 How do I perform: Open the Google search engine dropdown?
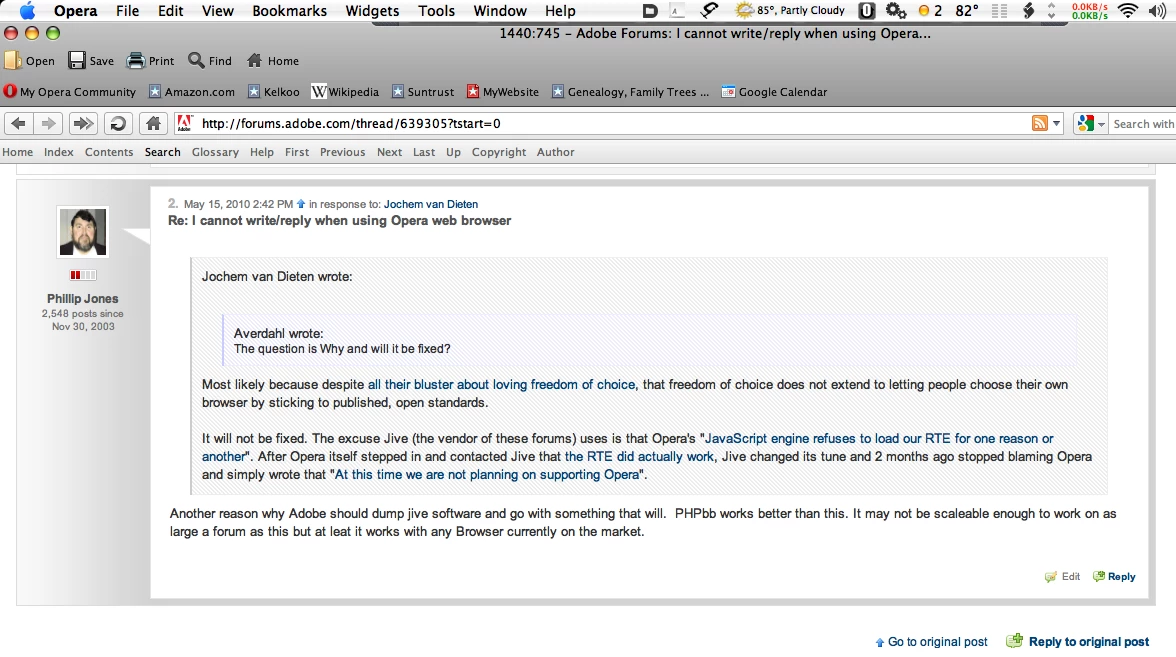1090,124
